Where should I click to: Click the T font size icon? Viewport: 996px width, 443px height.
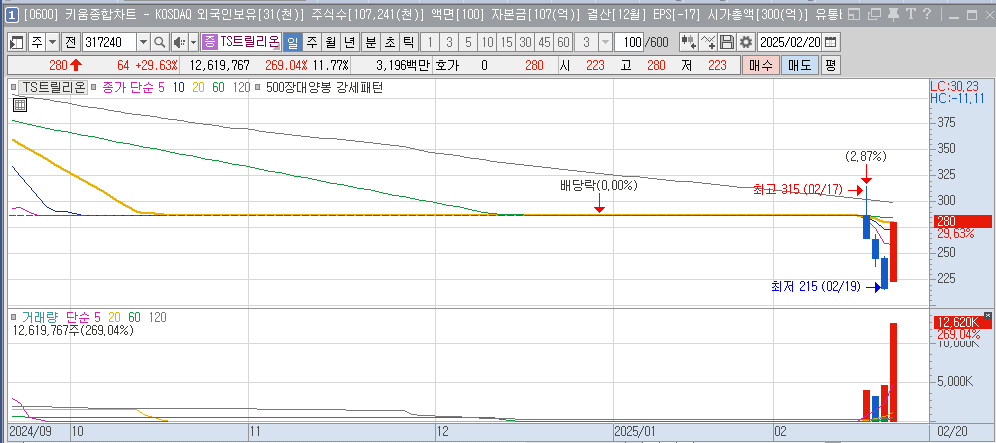[910, 14]
